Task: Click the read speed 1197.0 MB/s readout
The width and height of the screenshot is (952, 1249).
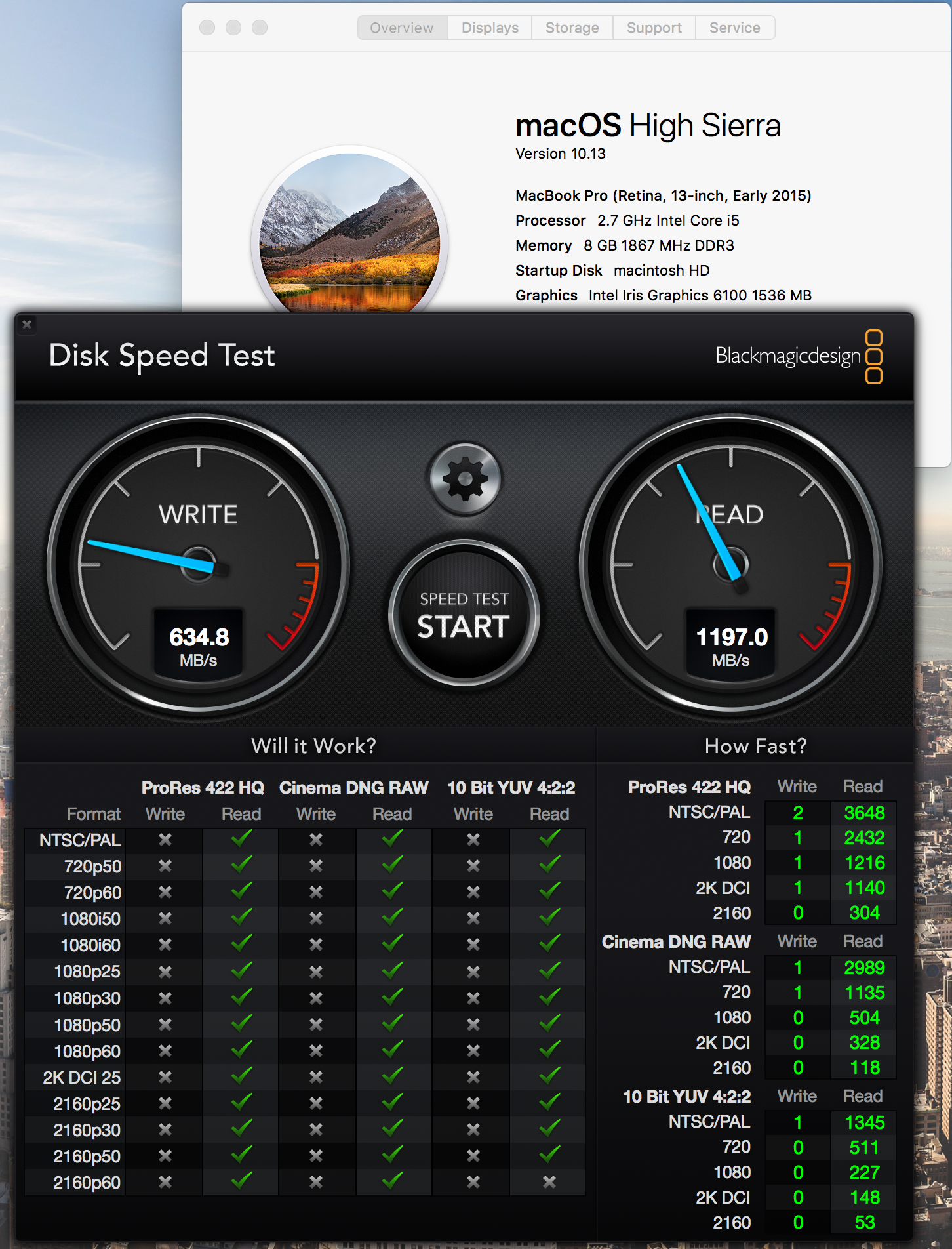Action: click(x=731, y=645)
